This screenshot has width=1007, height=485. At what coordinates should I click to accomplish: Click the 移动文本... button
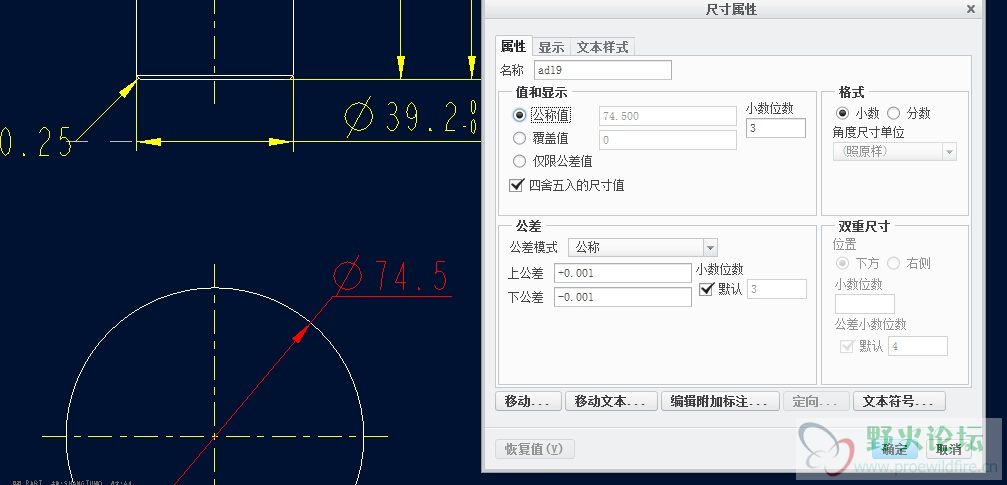tap(611, 401)
